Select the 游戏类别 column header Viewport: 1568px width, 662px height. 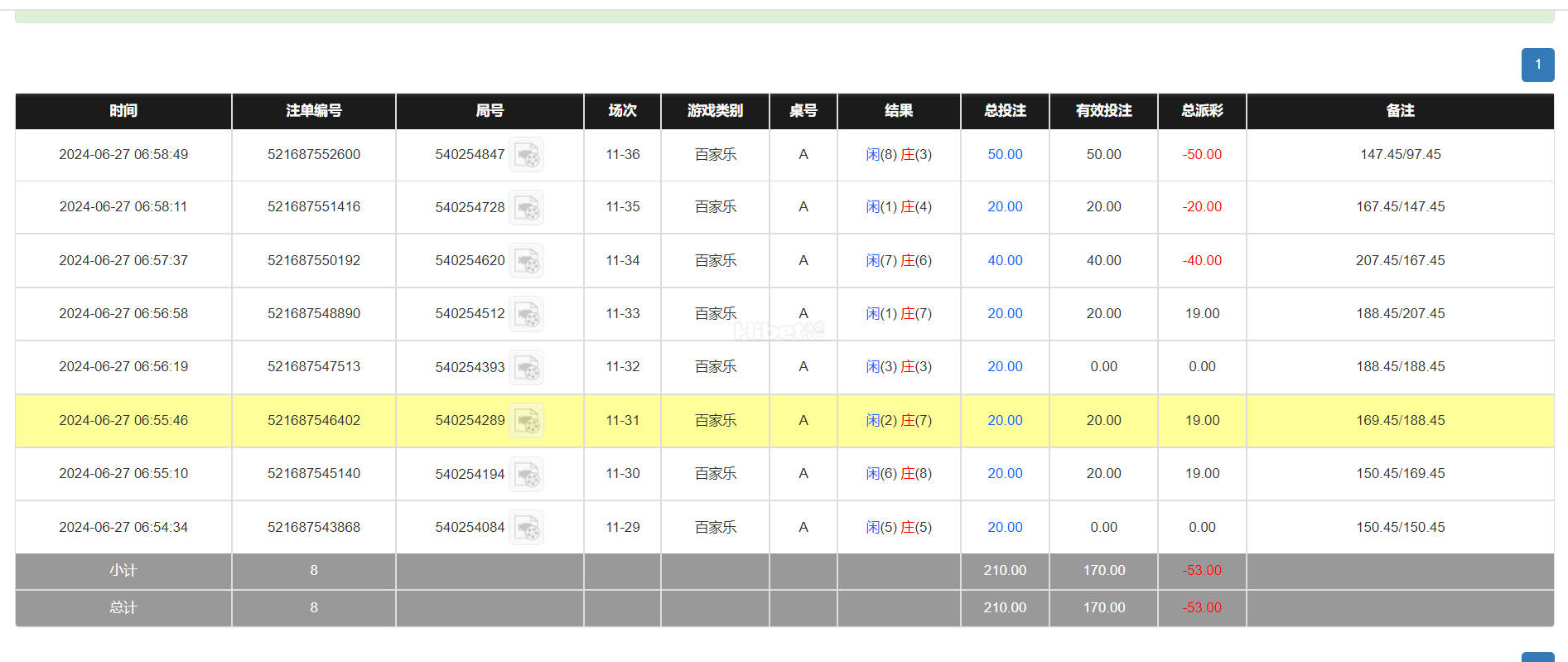point(715,111)
